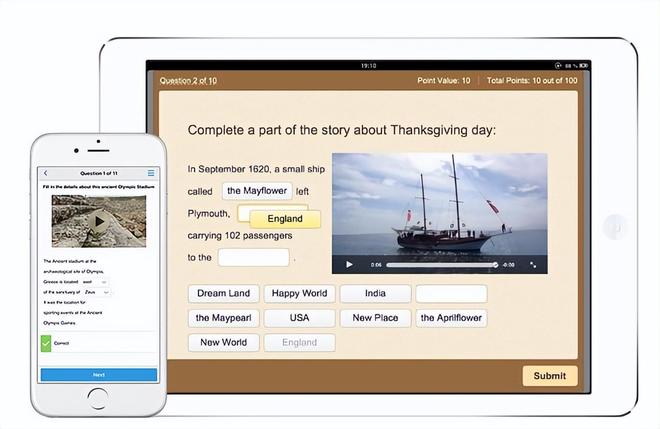Choose the 'USA' answer tile
Screen dimensions: 660x429
(299, 318)
